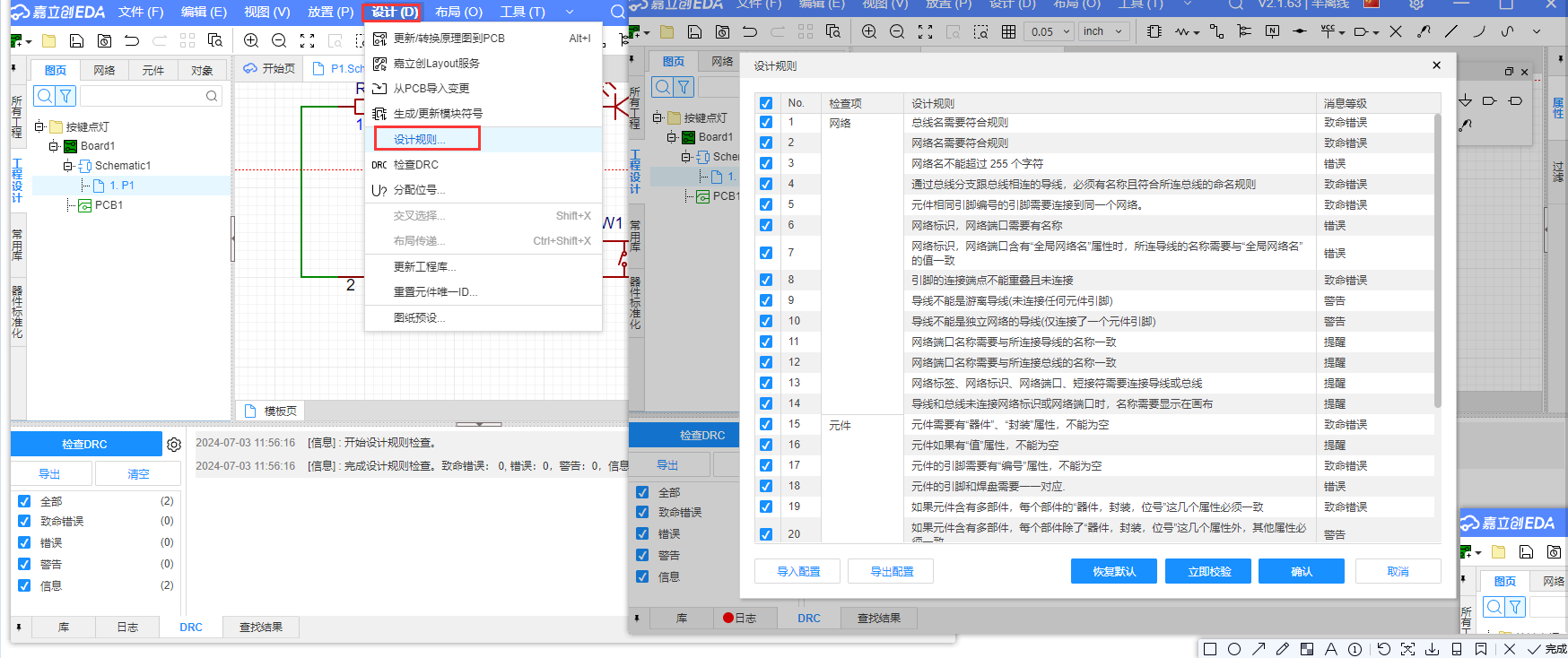
Task: Click grid icon in right window toolbar
Action: (1008, 31)
